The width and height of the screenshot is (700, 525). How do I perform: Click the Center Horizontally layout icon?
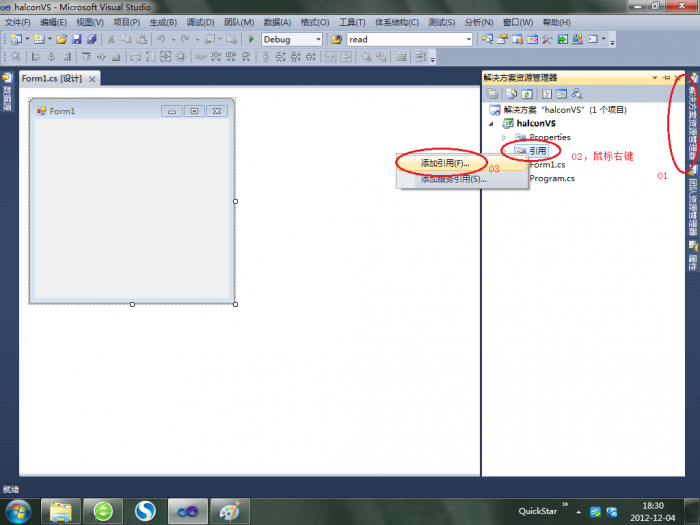tap(331, 57)
